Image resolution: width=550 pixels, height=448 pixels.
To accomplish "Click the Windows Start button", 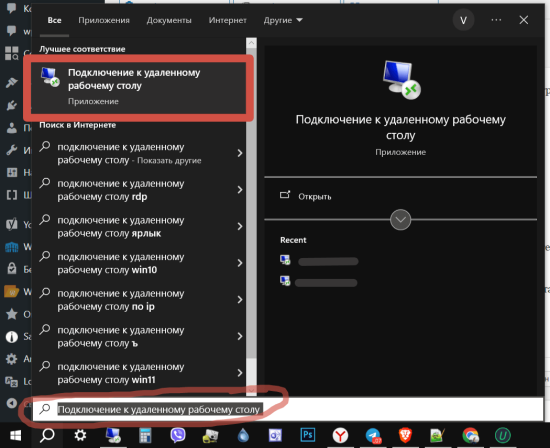I will (x=15, y=435).
